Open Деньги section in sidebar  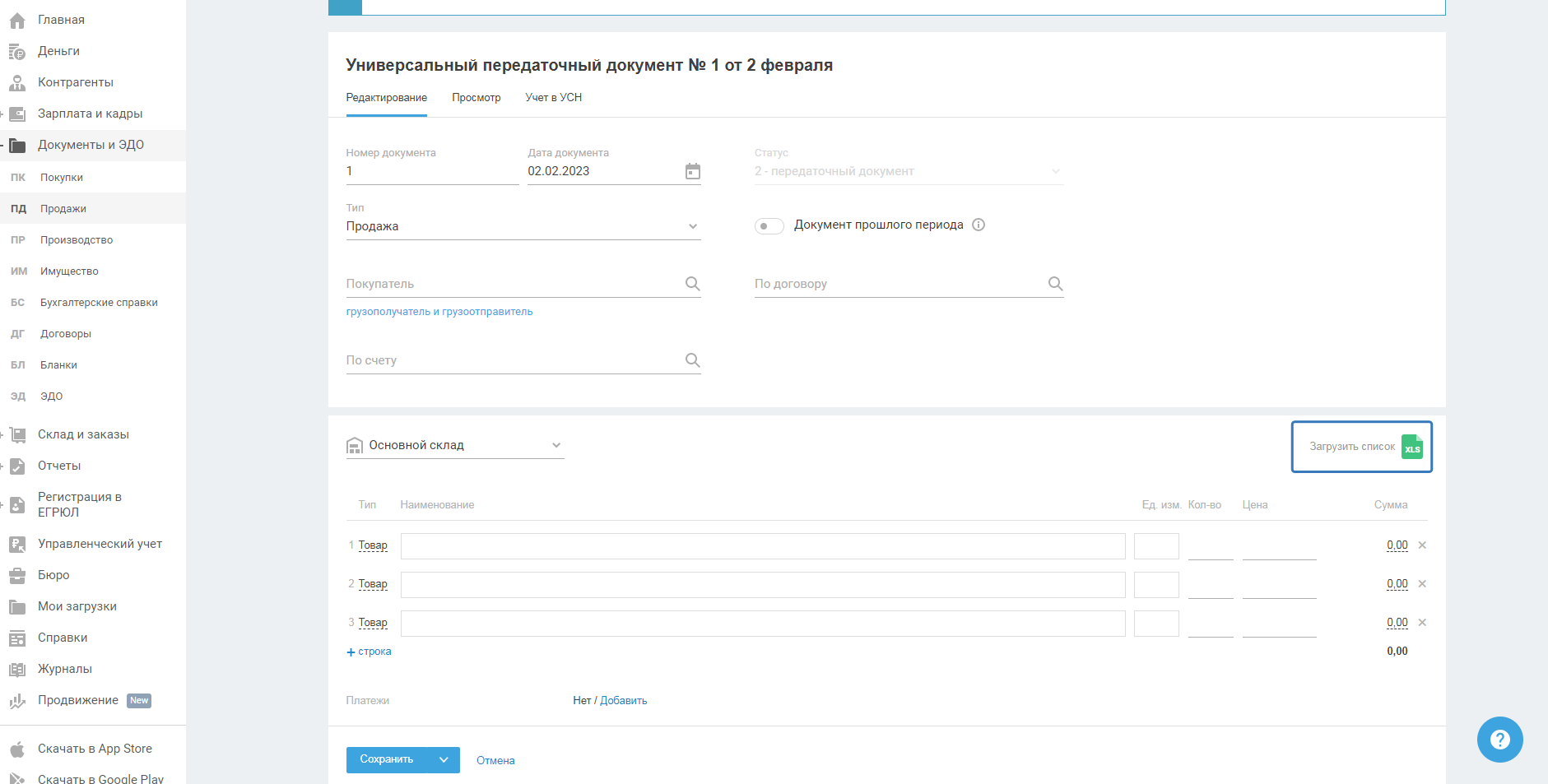coord(58,51)
